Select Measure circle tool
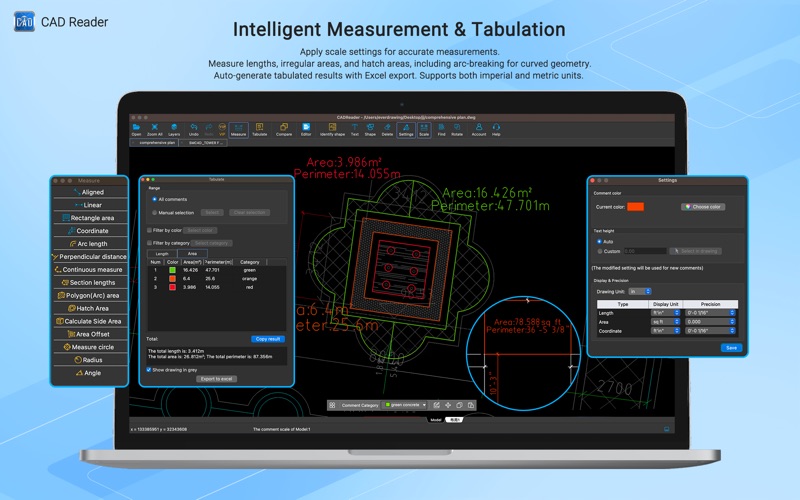800x500 pixels. [x=89, y=347]
